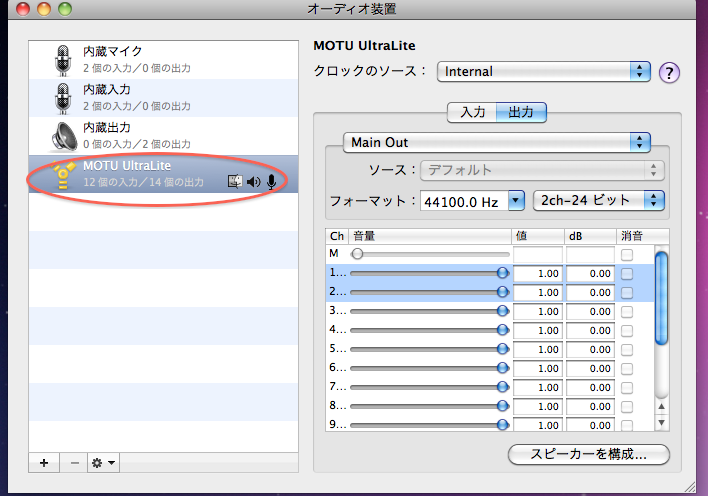Click スピーカーを構成 button

click(x=589, y=454)
